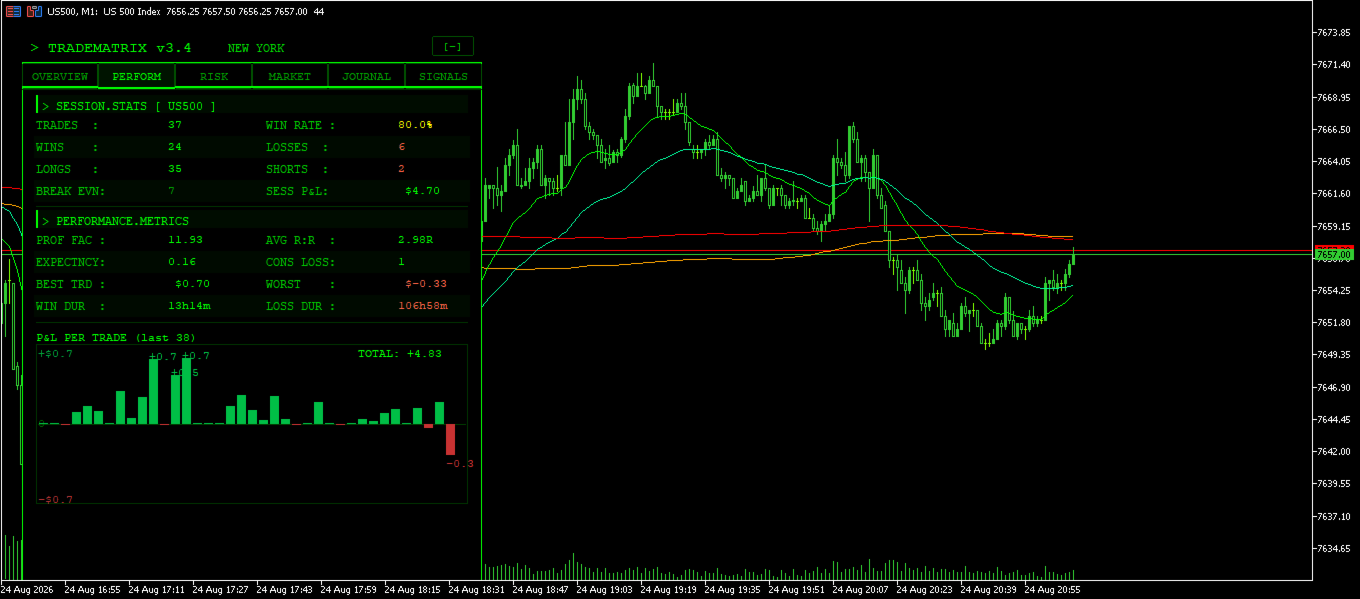Image resolution: width=1360 pixels, height=599 pixels.
Task: Open the depth of market icon in chart header
Action: coord(34,11)
